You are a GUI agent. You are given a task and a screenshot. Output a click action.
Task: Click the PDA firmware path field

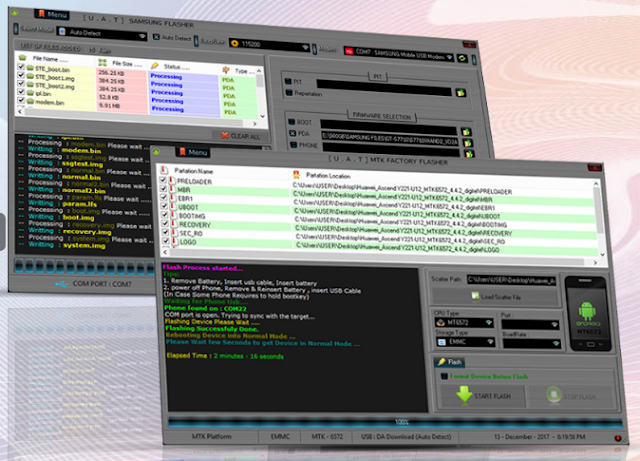[x=390, y=139]
